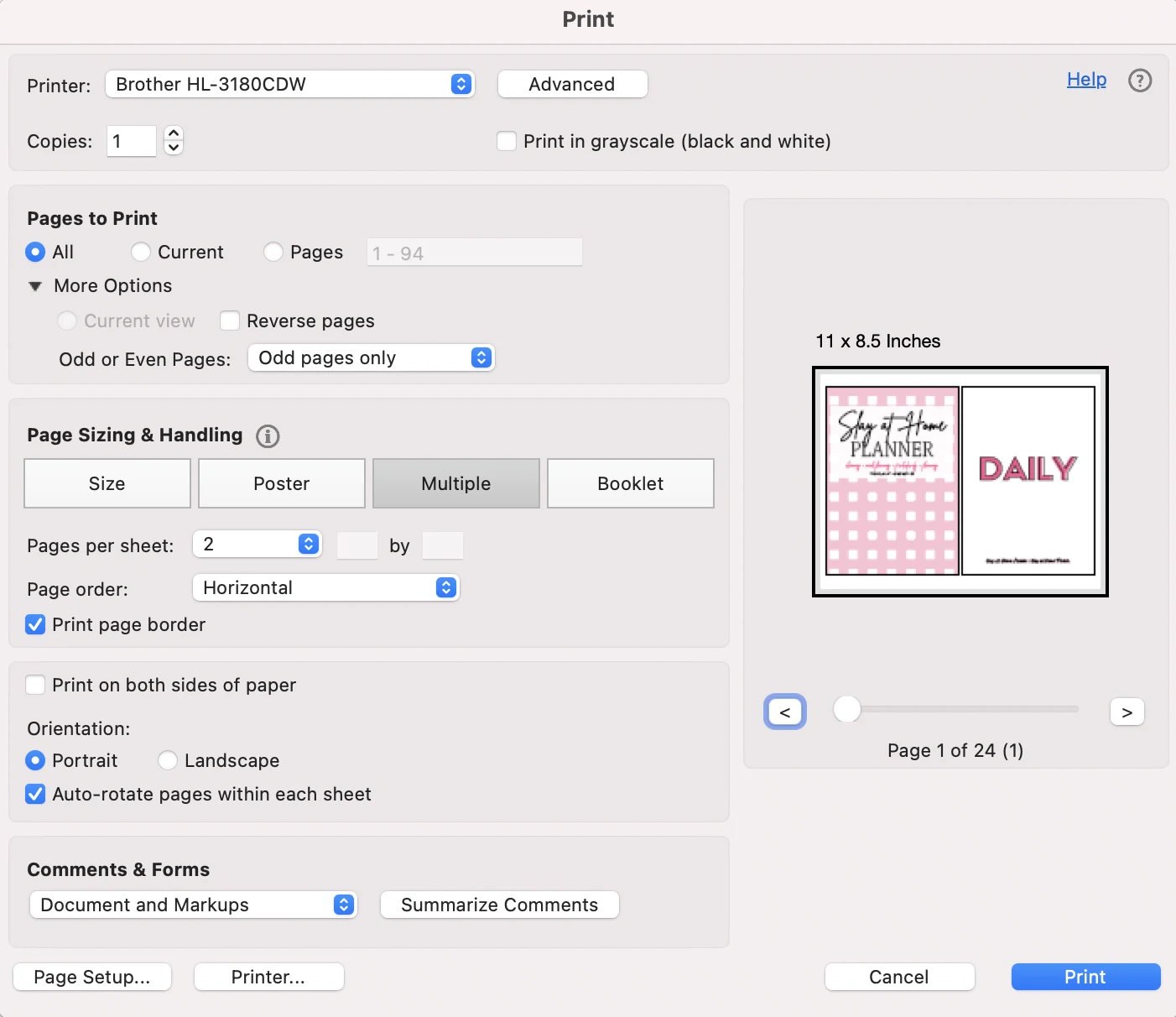Select Landscape orientation
The height and width of the screenshot is (1017, 1176).
click(x=167, y=760)
